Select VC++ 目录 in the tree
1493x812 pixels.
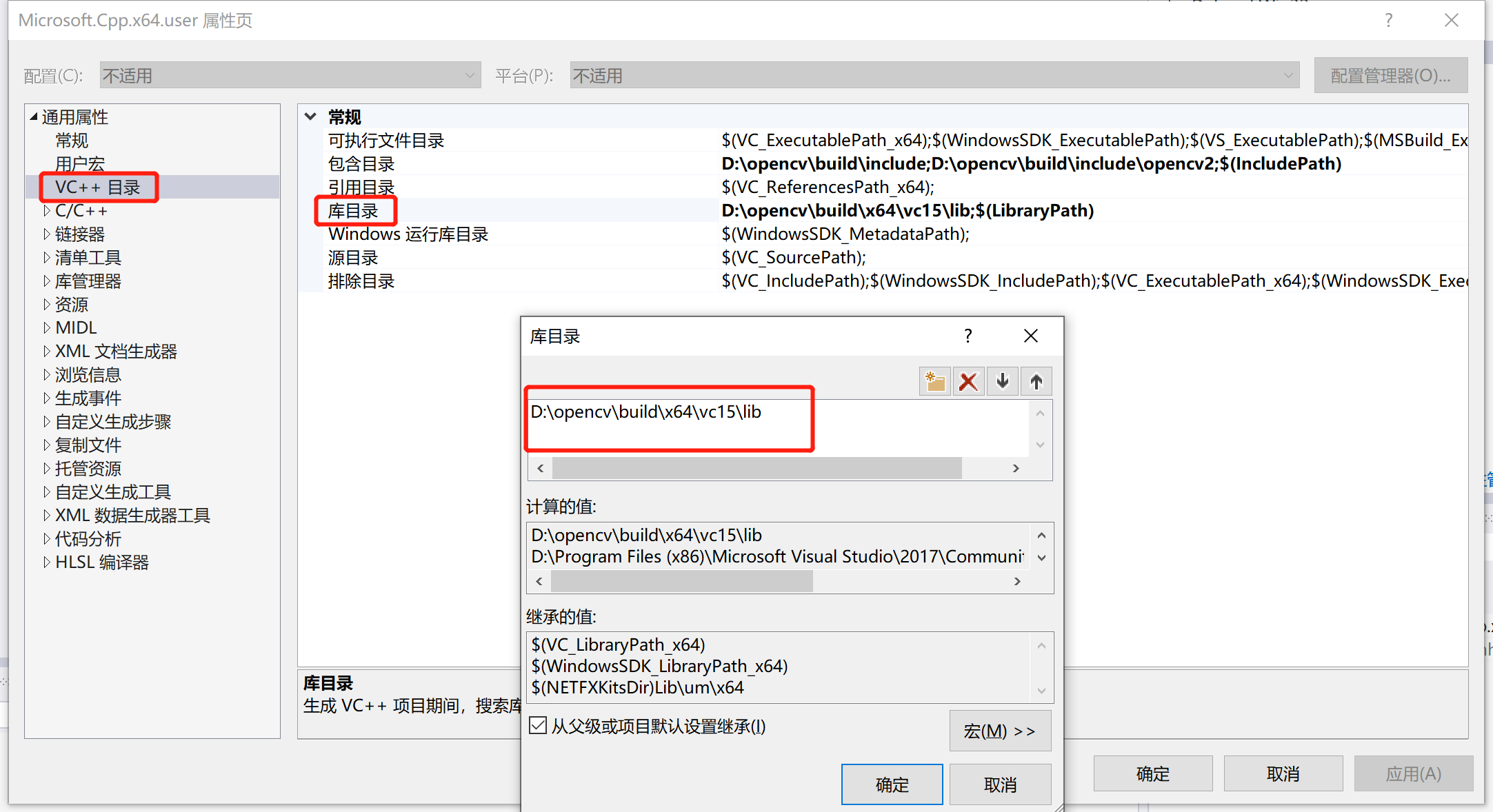pos(97,187)
